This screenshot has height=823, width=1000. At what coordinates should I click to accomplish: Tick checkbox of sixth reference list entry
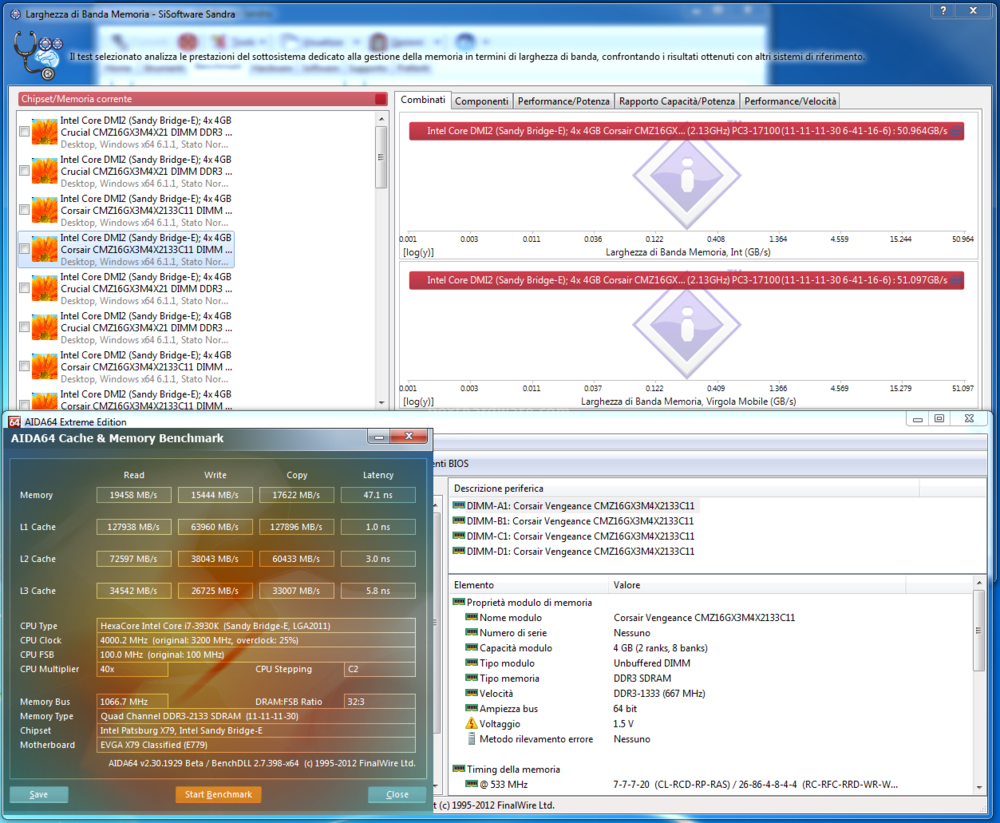coord(24,327)
